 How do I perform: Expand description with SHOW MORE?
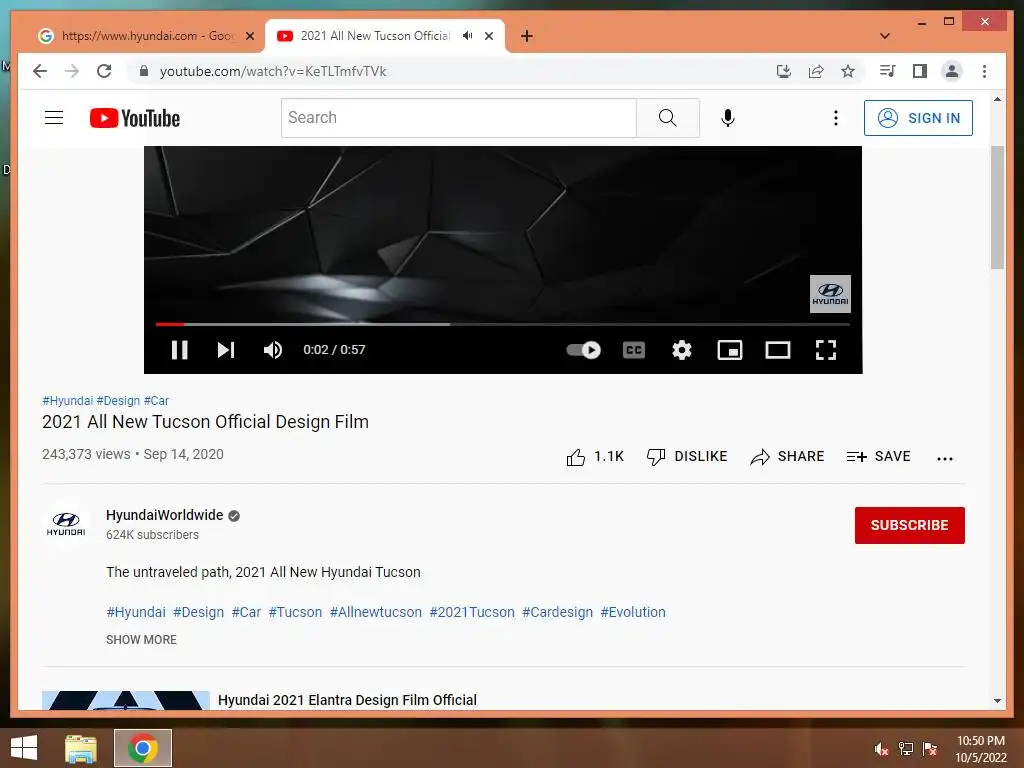click(142, 640)
